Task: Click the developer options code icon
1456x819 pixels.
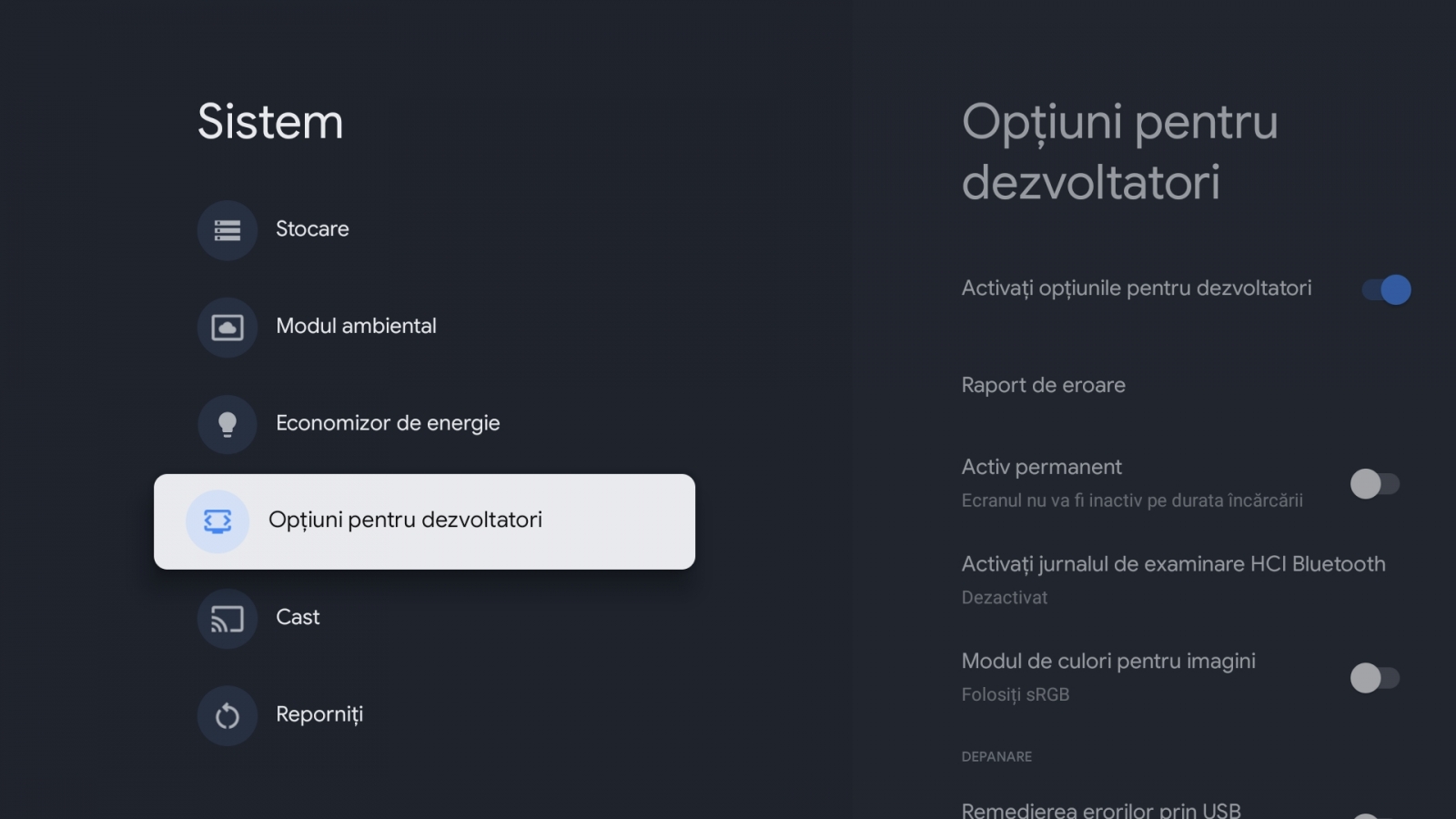Action: click(217, 521)
